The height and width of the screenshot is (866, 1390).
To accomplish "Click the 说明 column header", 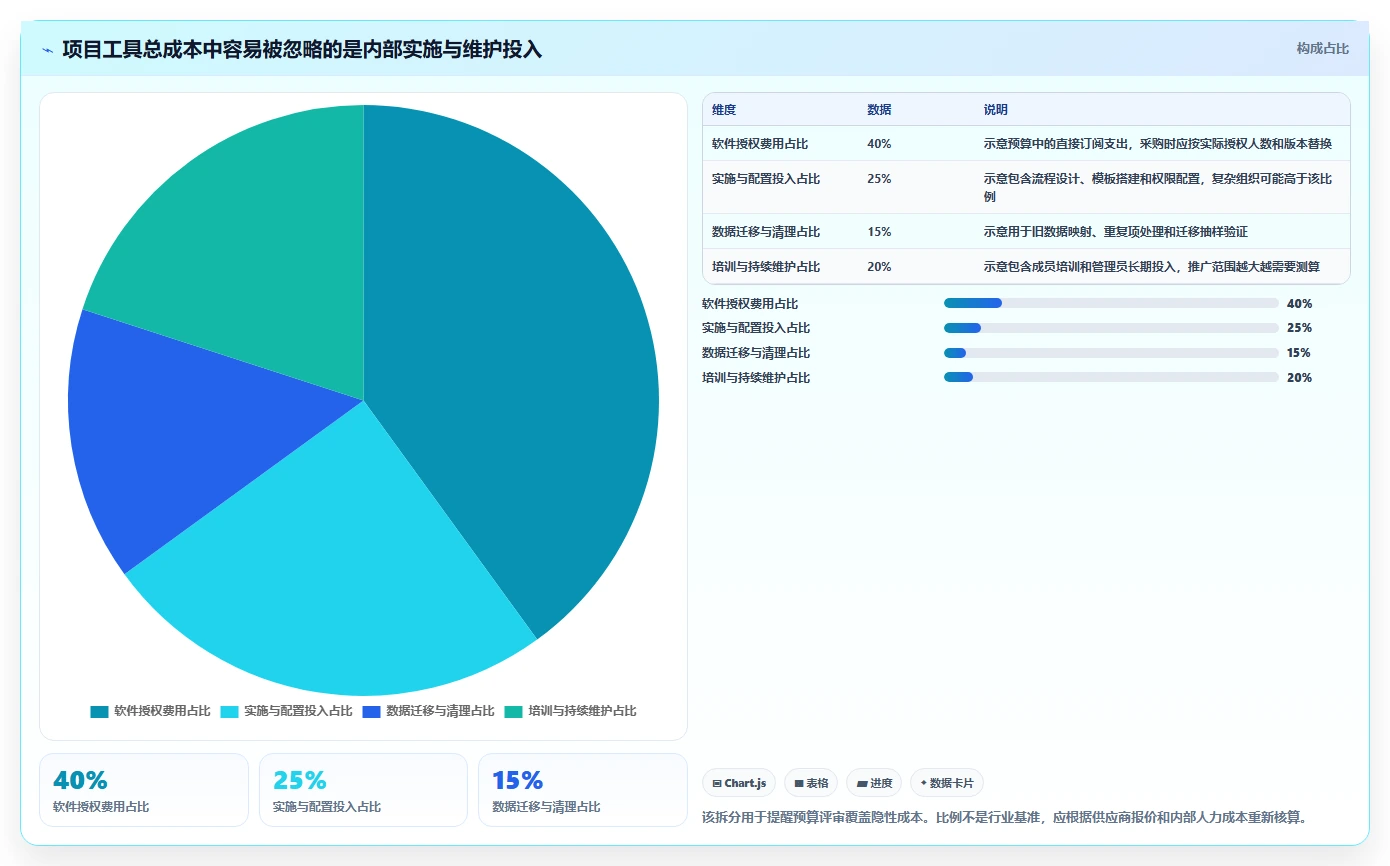I will coord(996,110).
